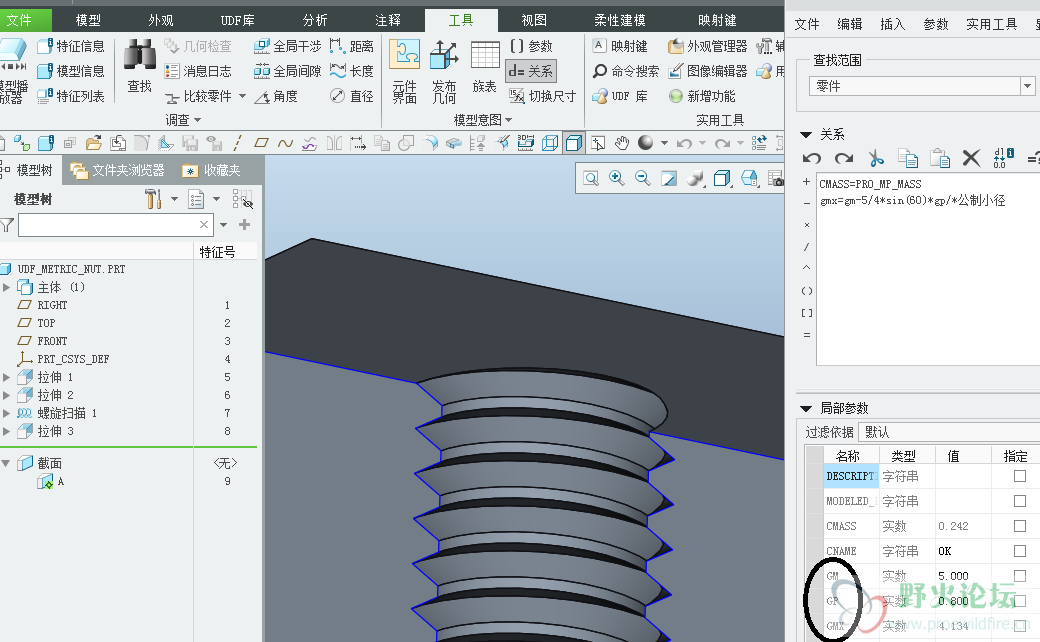Open 插入 menu in relations dialog

coord(893,25)
